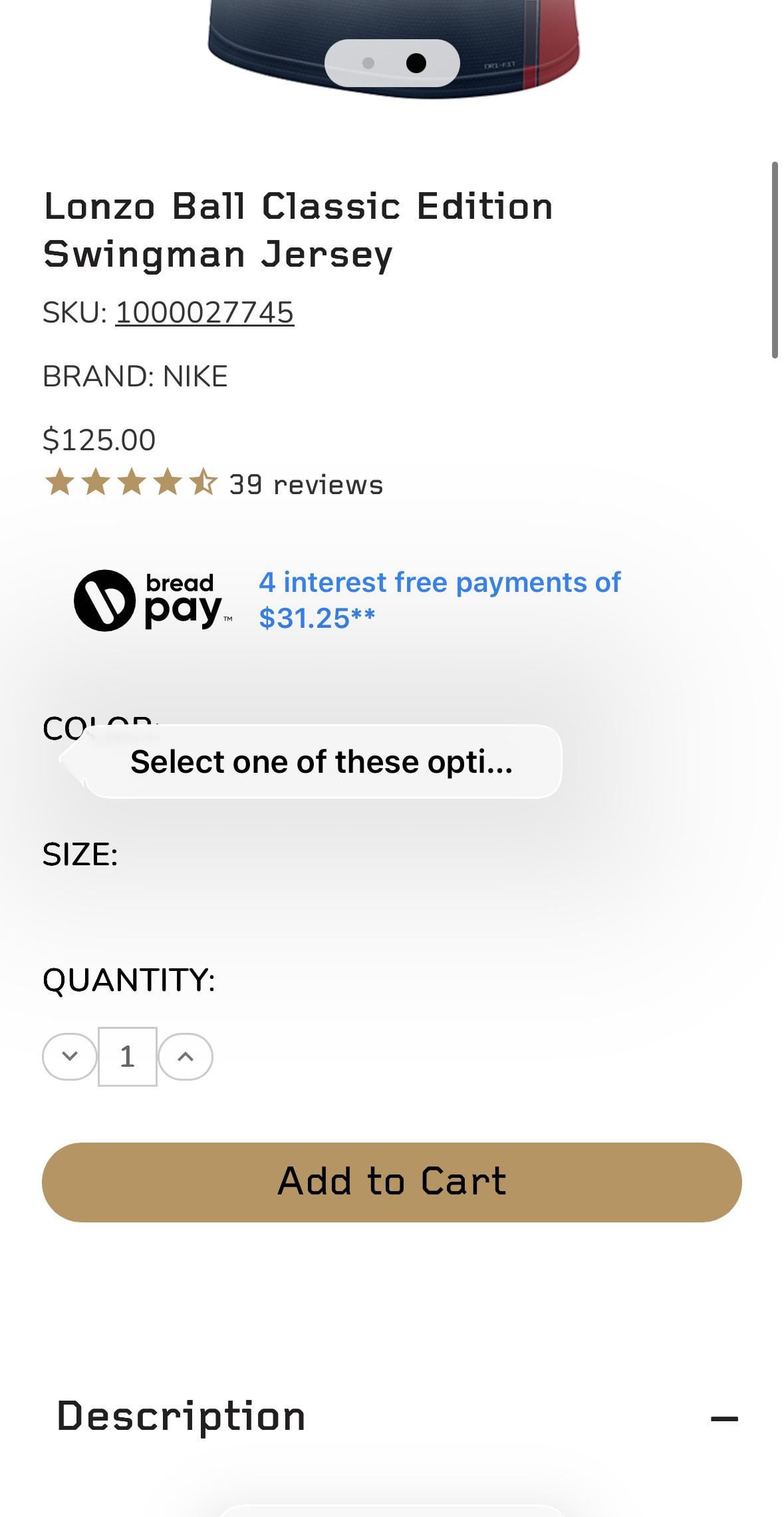Click the Lonzo Ball Swingman Jersey title
This screenshot has height=1517, width=784.
(x=298, y=230)
